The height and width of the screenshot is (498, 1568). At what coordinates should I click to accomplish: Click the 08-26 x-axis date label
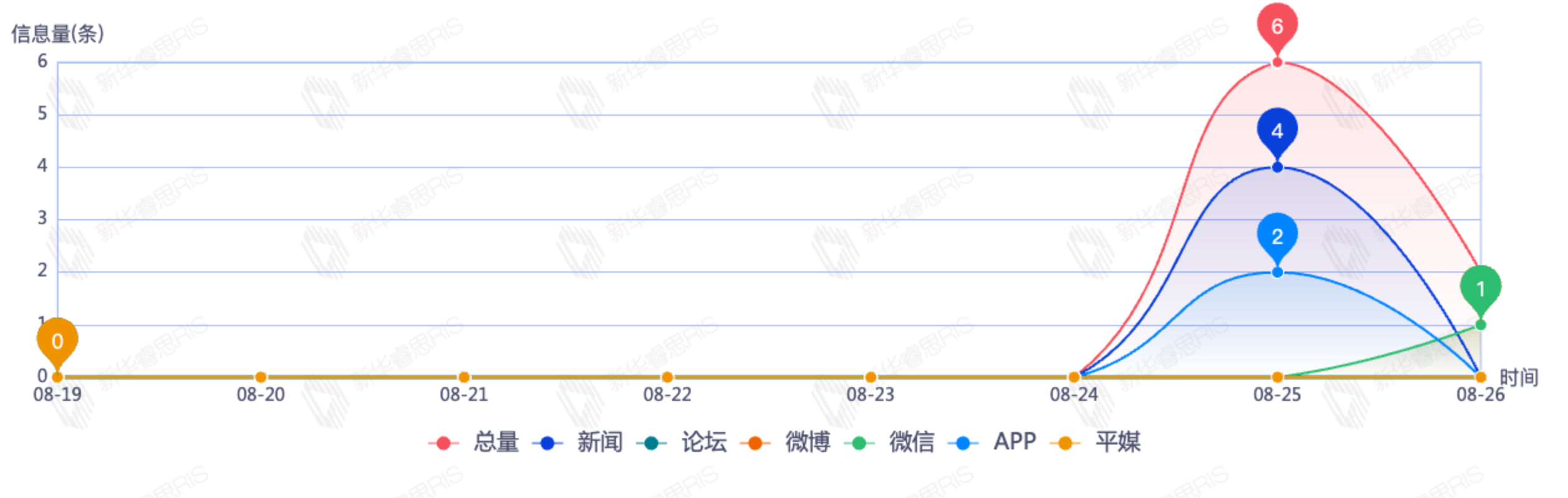[x=1480, y=395]
